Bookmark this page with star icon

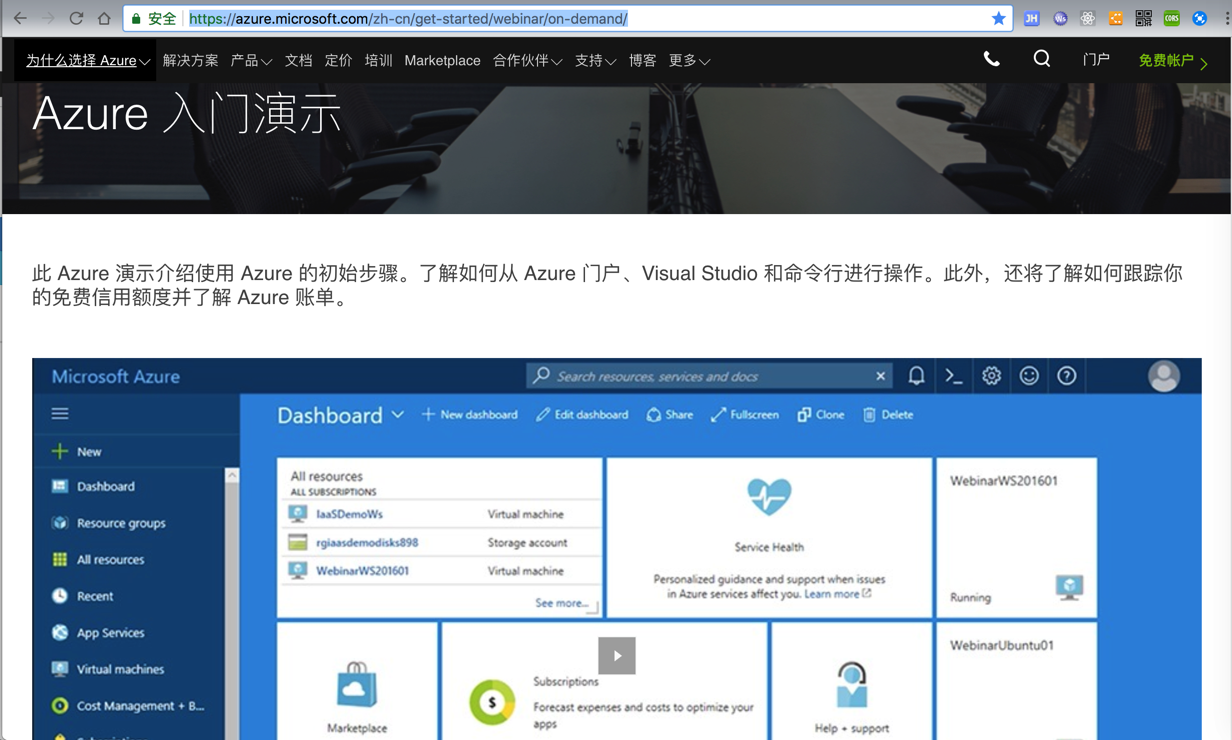click(998, 18)
